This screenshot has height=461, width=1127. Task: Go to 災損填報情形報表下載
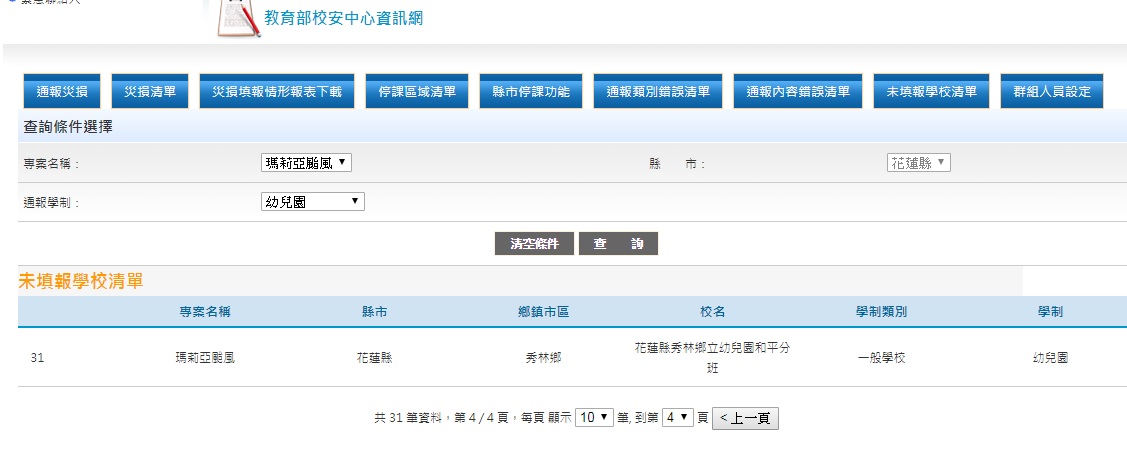pyautogui.click(x=277, y=92)
